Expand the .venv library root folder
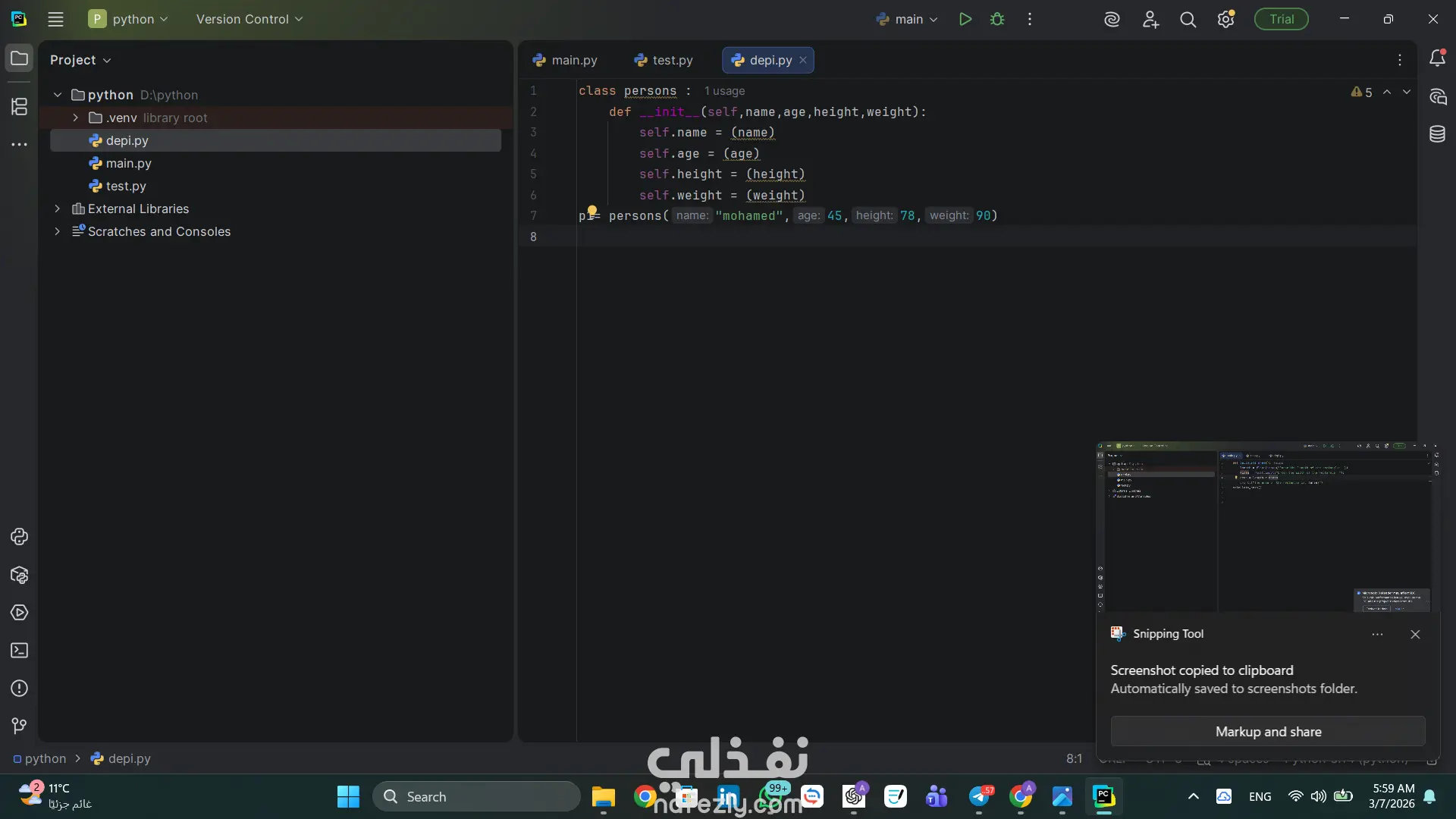Screen dimensions: 1456x819 76,118
